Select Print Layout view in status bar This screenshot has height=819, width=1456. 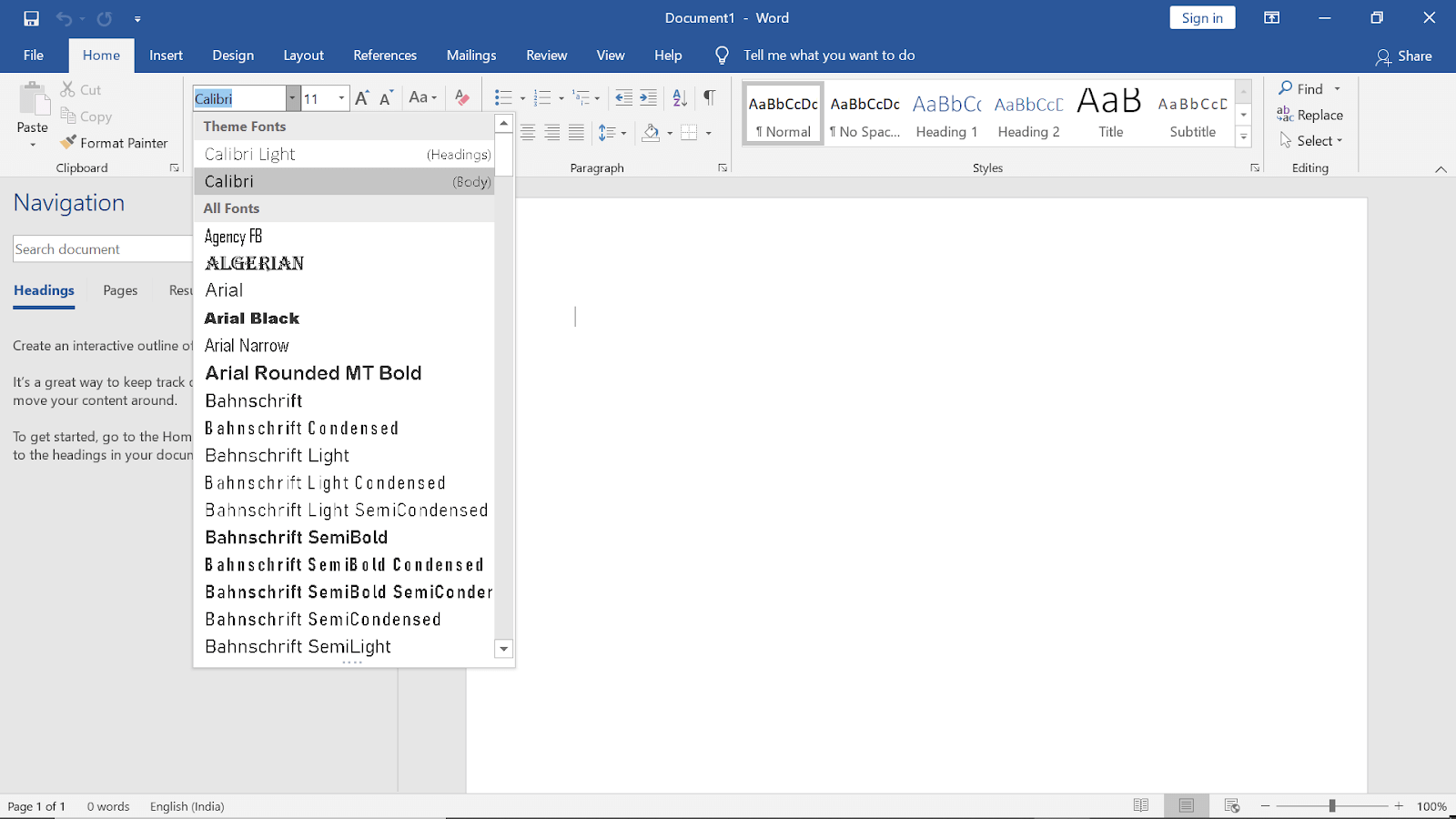pos(1186,805)
